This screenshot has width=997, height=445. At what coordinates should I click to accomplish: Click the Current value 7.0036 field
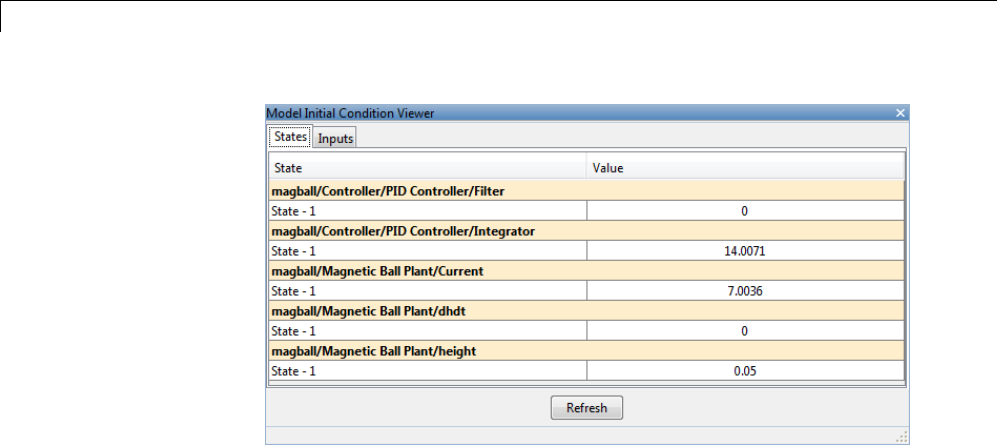pyautogui.click(x=745, y=291)
